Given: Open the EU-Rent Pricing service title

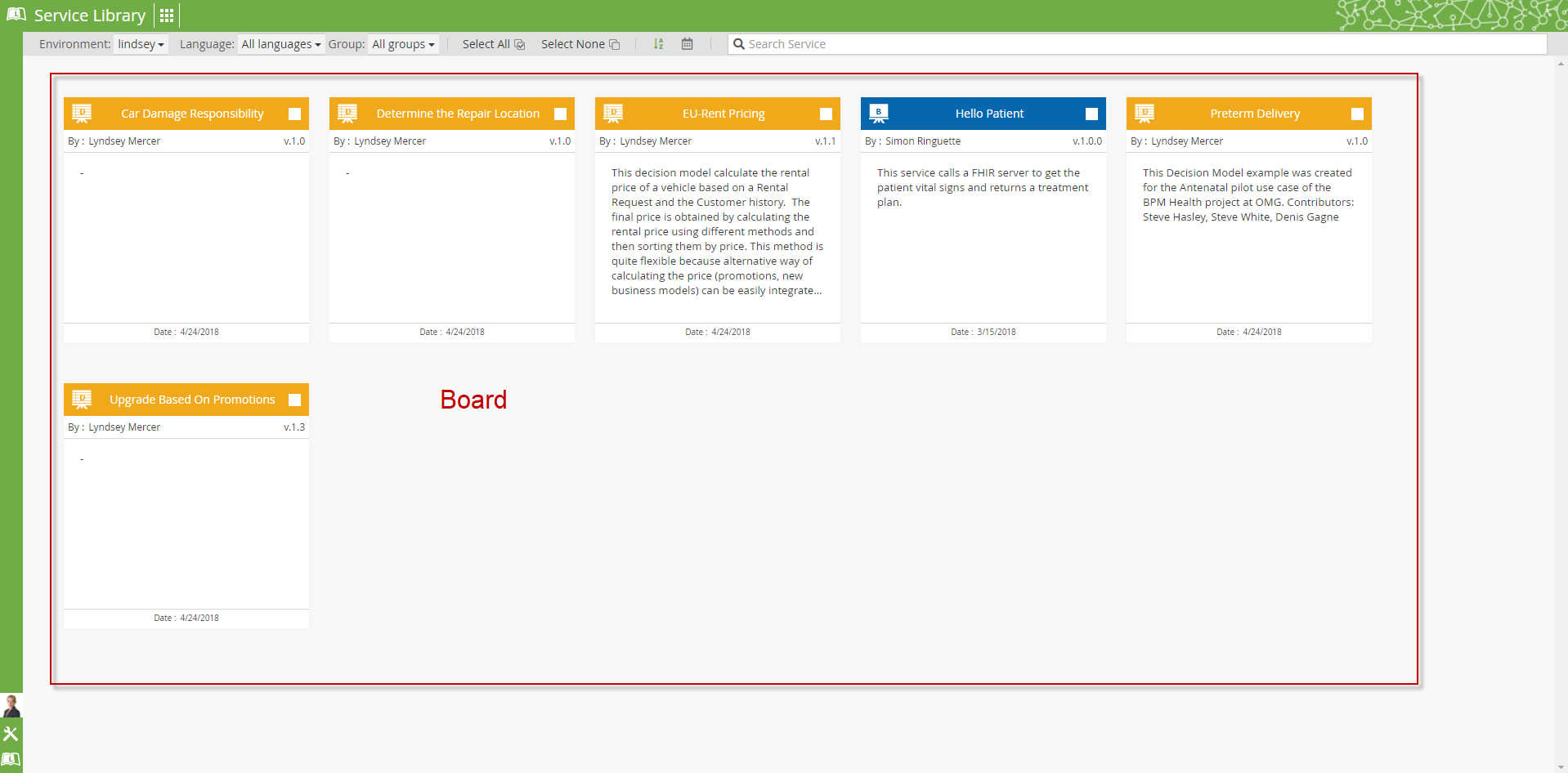Looking at the screenshot, I should pyautogui.click(x=724, y=114).
